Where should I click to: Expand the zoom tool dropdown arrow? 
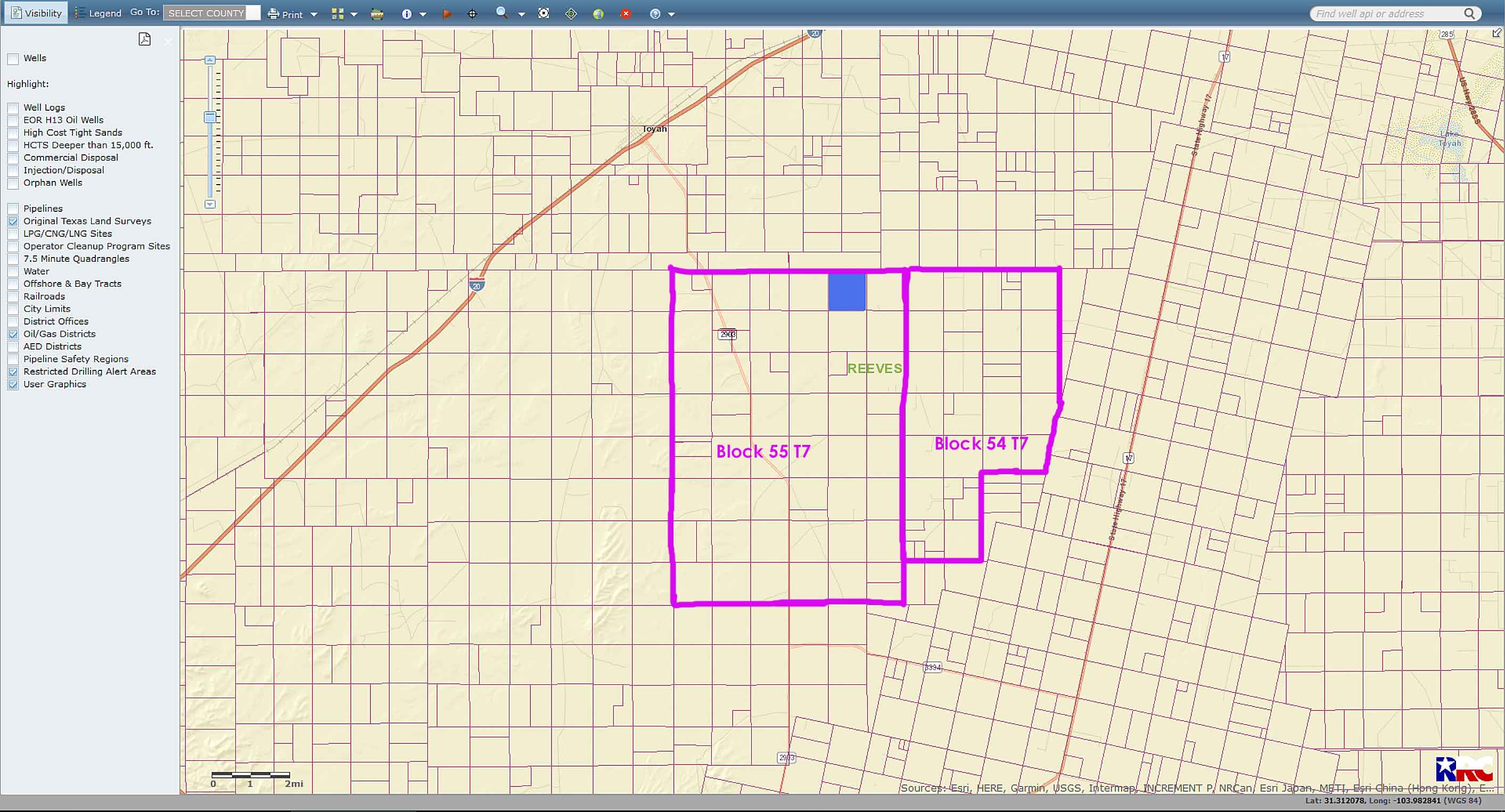pyautogui.click(x=522, y=14)
